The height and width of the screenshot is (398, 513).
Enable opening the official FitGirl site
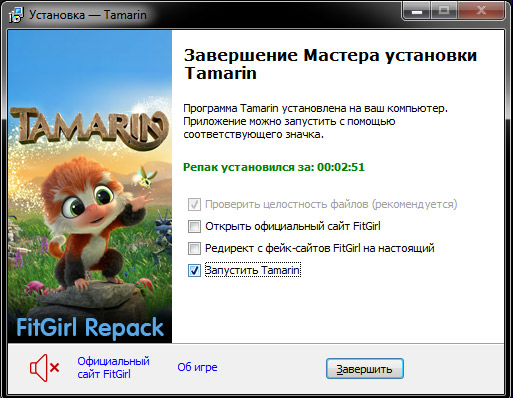click(x=194, y=226)
